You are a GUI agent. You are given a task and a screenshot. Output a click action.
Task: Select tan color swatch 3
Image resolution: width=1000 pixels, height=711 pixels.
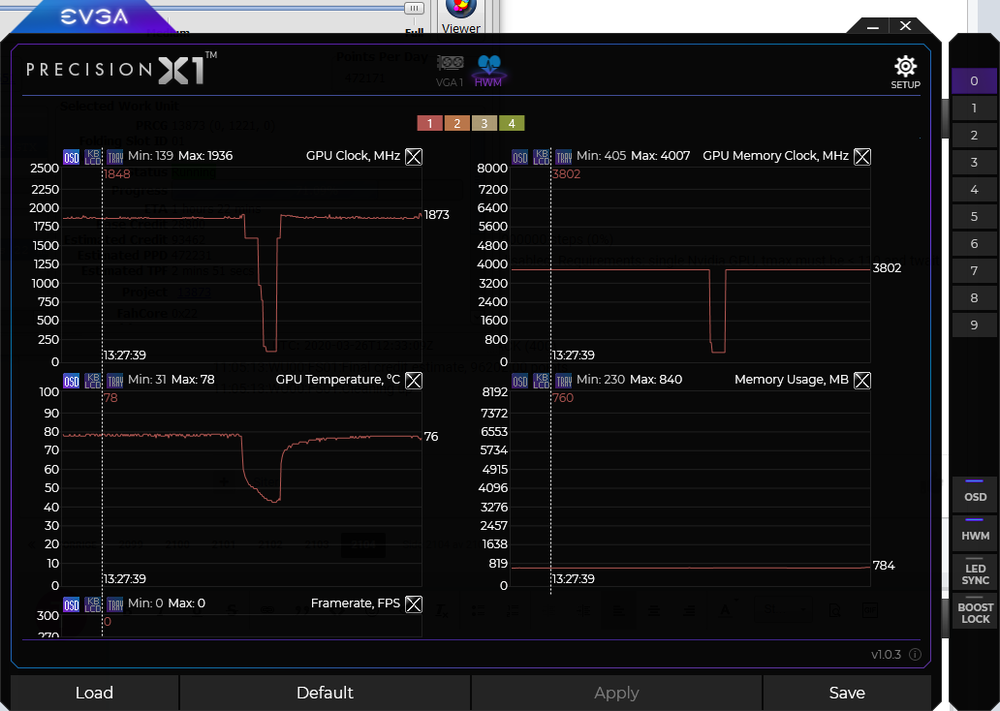coord(484,123)
